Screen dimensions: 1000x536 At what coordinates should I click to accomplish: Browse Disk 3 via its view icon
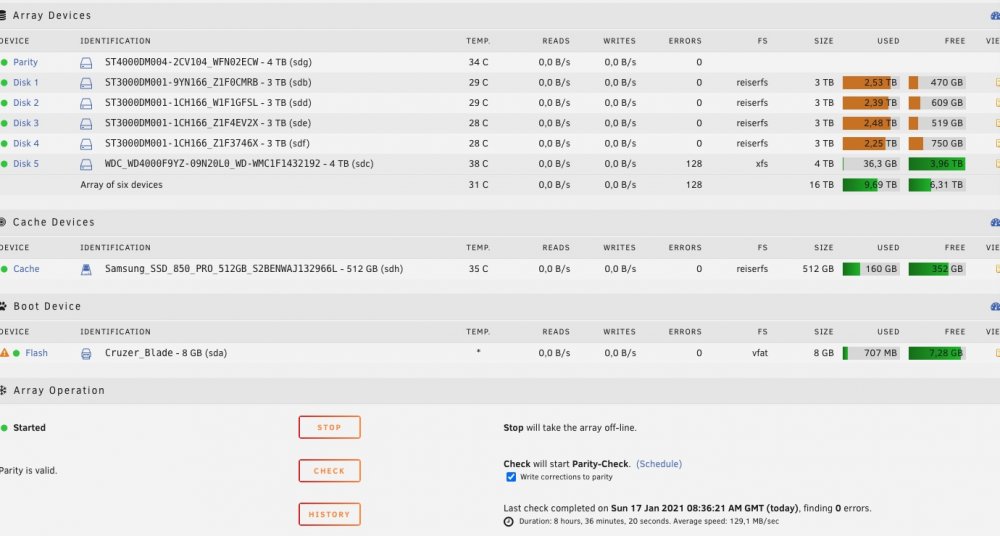click(997, 123)
